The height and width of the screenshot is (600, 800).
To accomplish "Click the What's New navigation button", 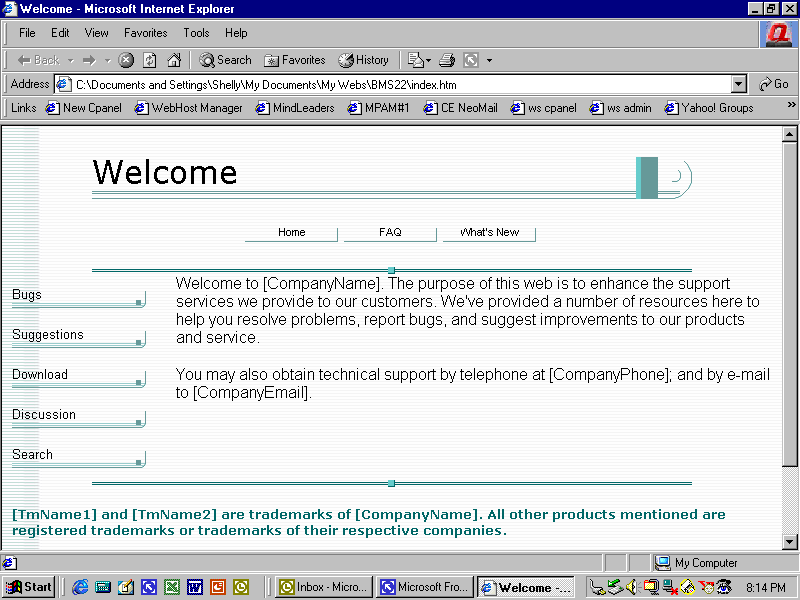I will [489, 233].
